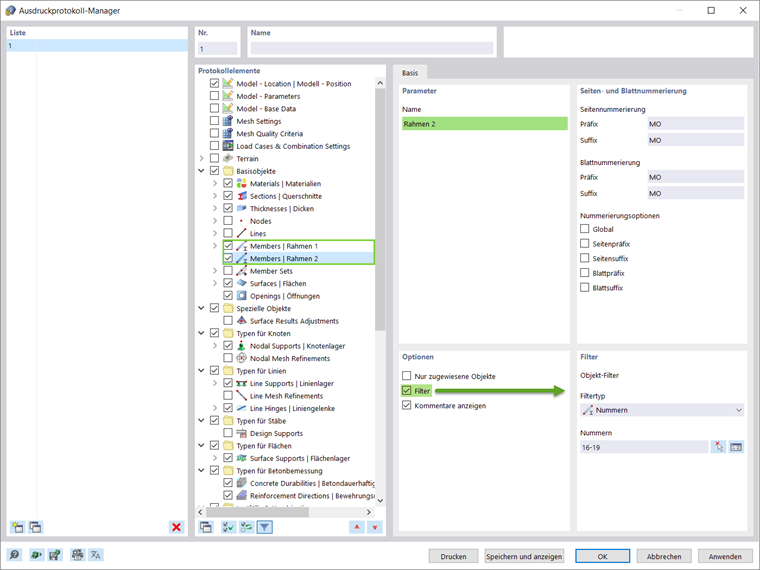Click the pick members in graphic icon next to Nummern
The image size is (760, 570).
click(x=718, y=447)
